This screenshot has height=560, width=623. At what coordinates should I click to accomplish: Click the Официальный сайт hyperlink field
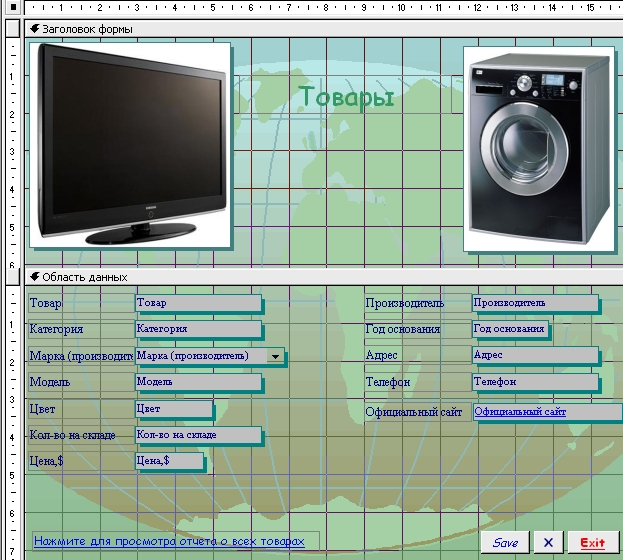[546, 411]
